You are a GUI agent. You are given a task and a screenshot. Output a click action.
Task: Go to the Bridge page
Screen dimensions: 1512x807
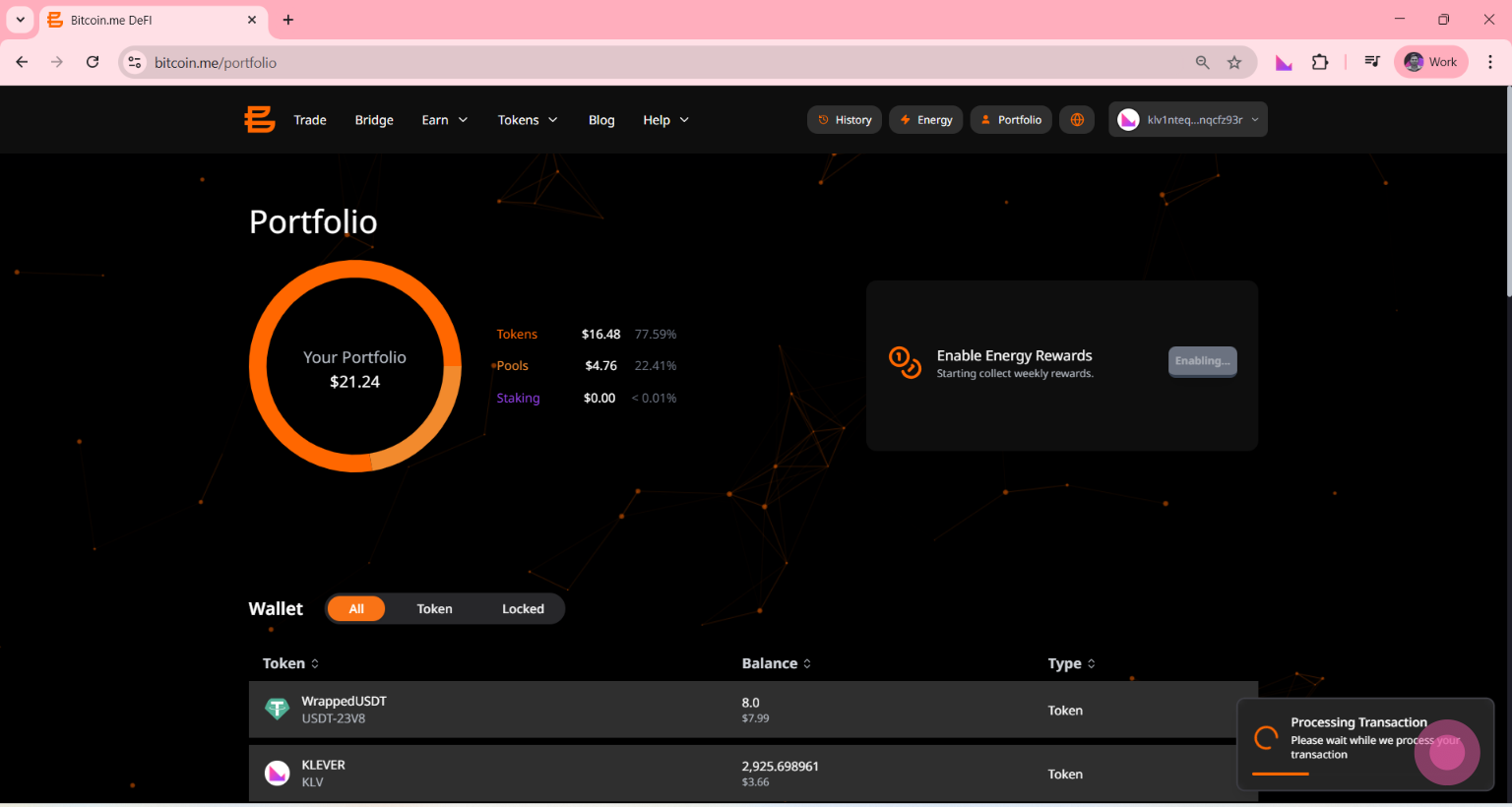click(374, 120)
